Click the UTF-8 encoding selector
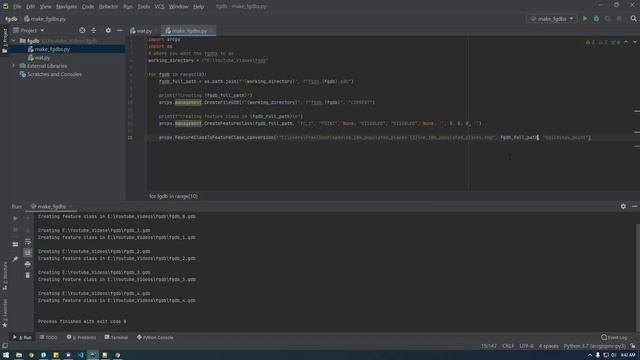This screenshot has width=640, height=360. [x=526, y=346]
